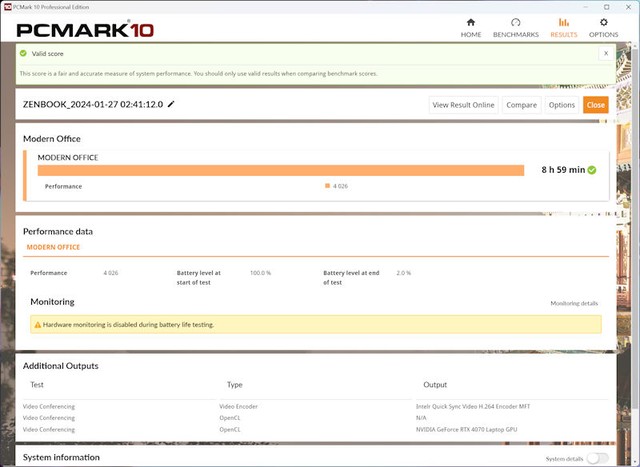Open the Options gear icon
Viewport: 640px width, 467px height.
(x=603, y=22)
